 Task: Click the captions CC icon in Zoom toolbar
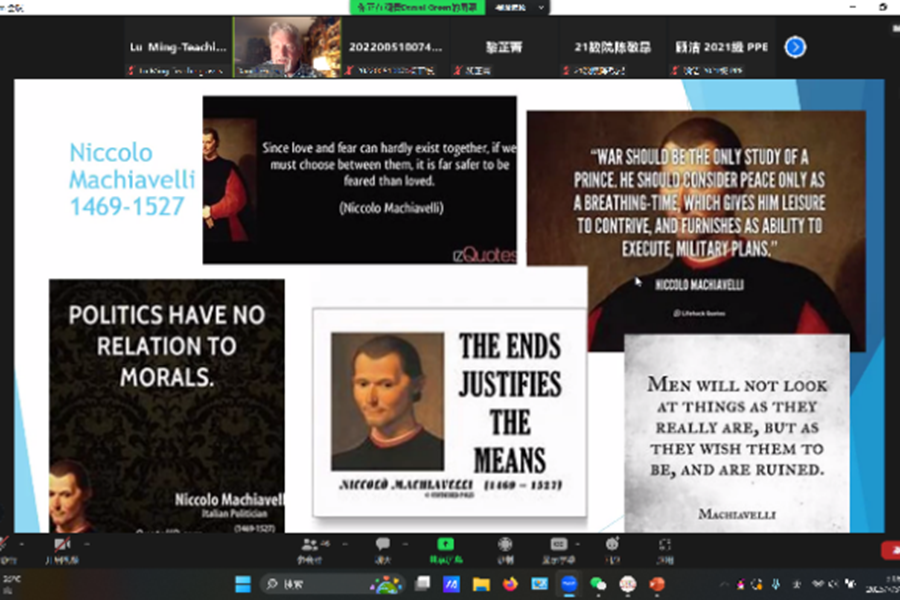pyautogui.click(x=558, y=544)
